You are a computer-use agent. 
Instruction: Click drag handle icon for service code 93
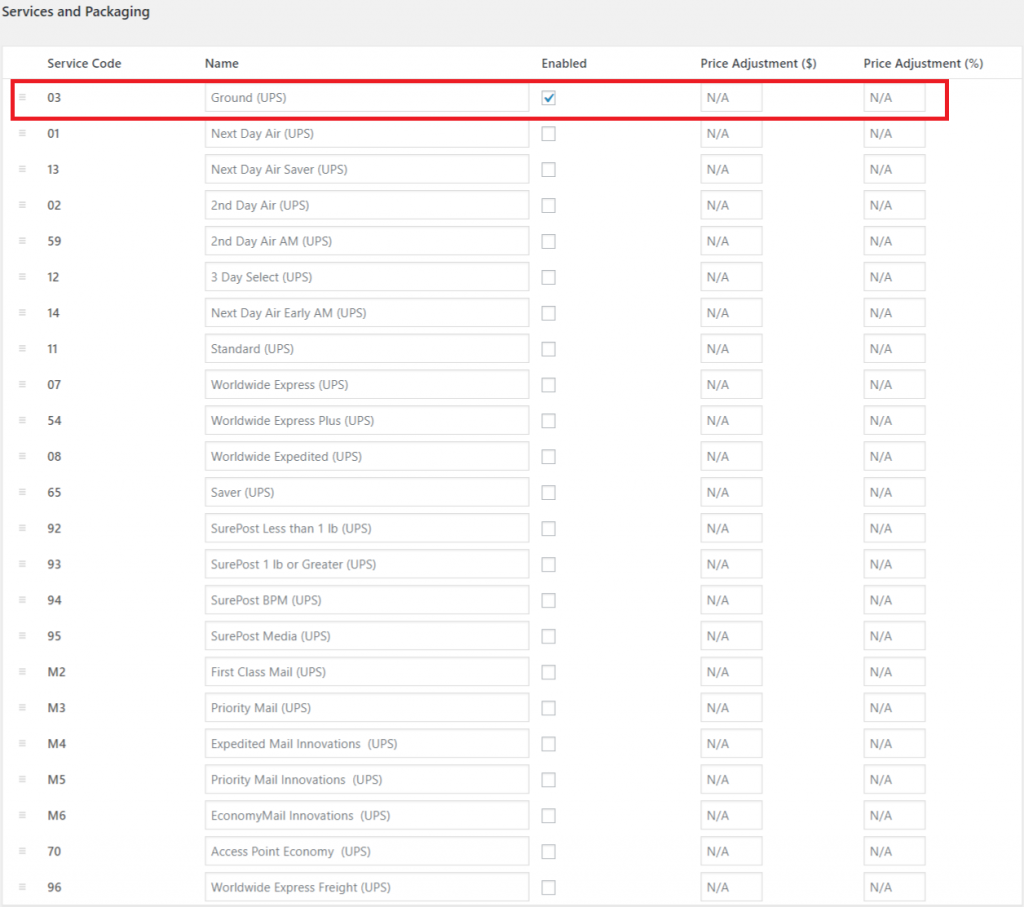point(22,564)
